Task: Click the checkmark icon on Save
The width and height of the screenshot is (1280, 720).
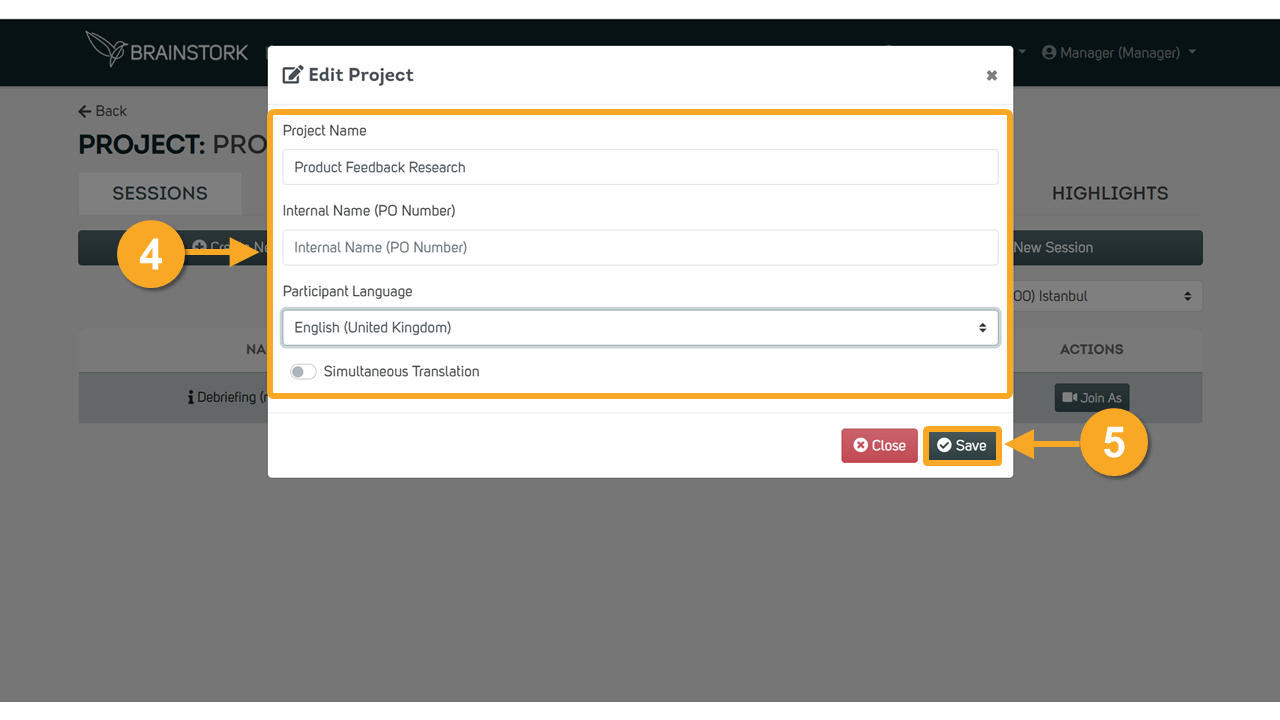Action: (x=944, y=446)
